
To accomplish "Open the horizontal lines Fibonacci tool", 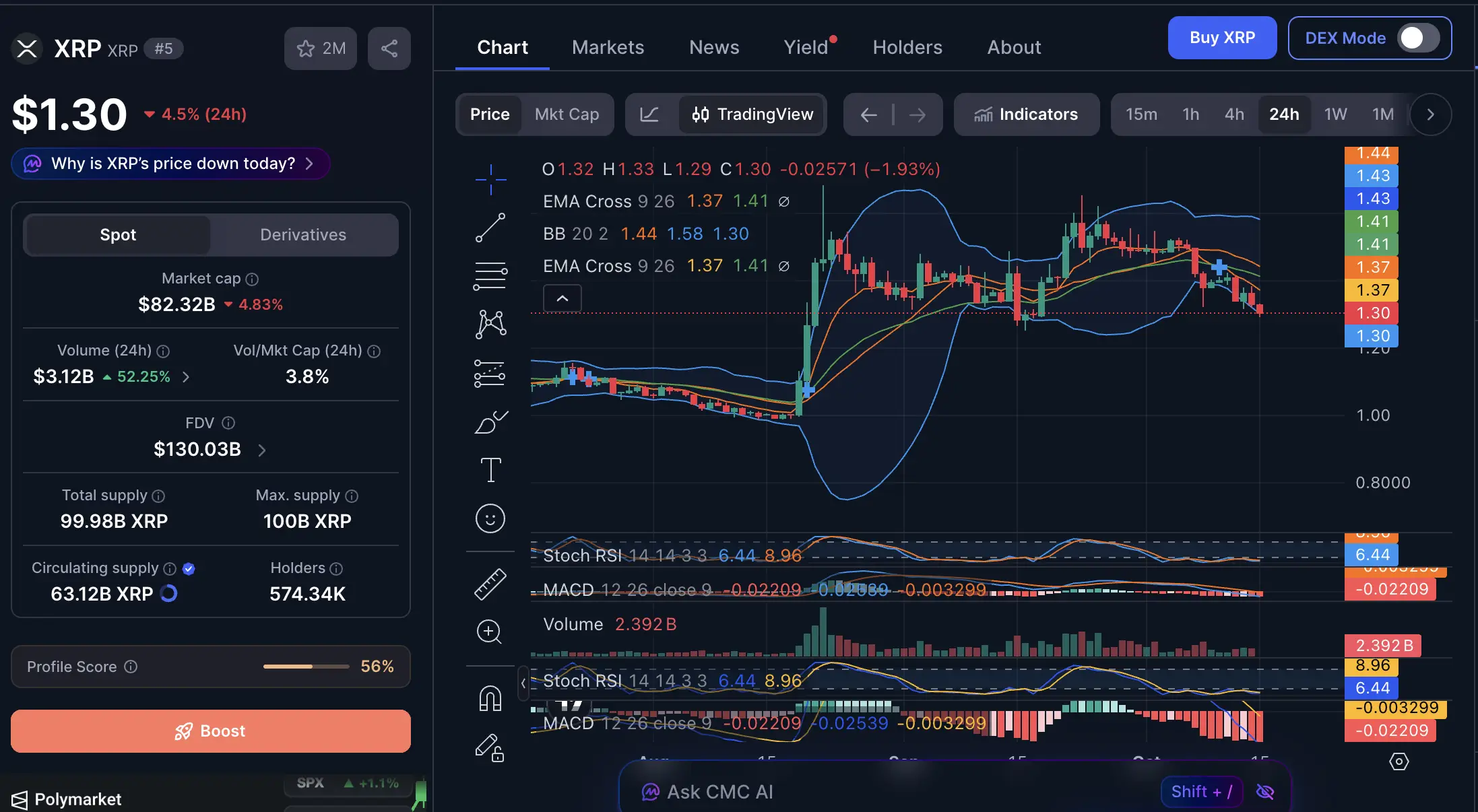I will pyautogui.click(x=490, y=276).
